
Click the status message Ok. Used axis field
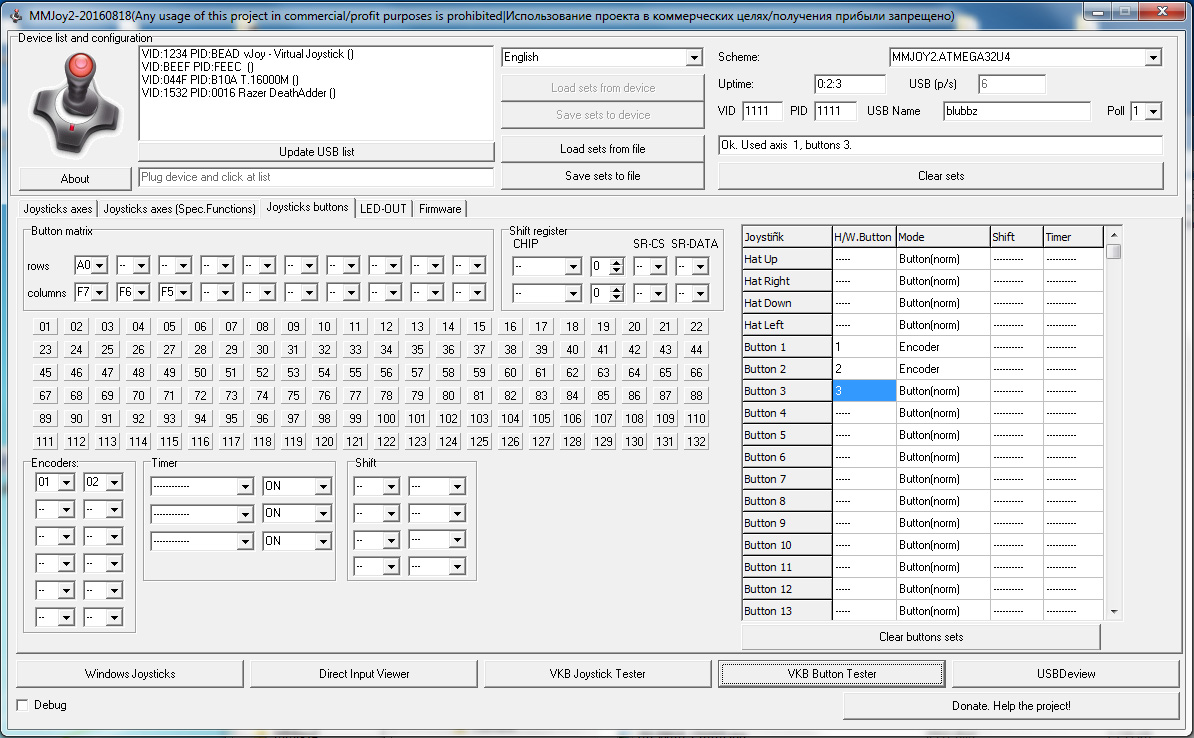click(940, 145)
